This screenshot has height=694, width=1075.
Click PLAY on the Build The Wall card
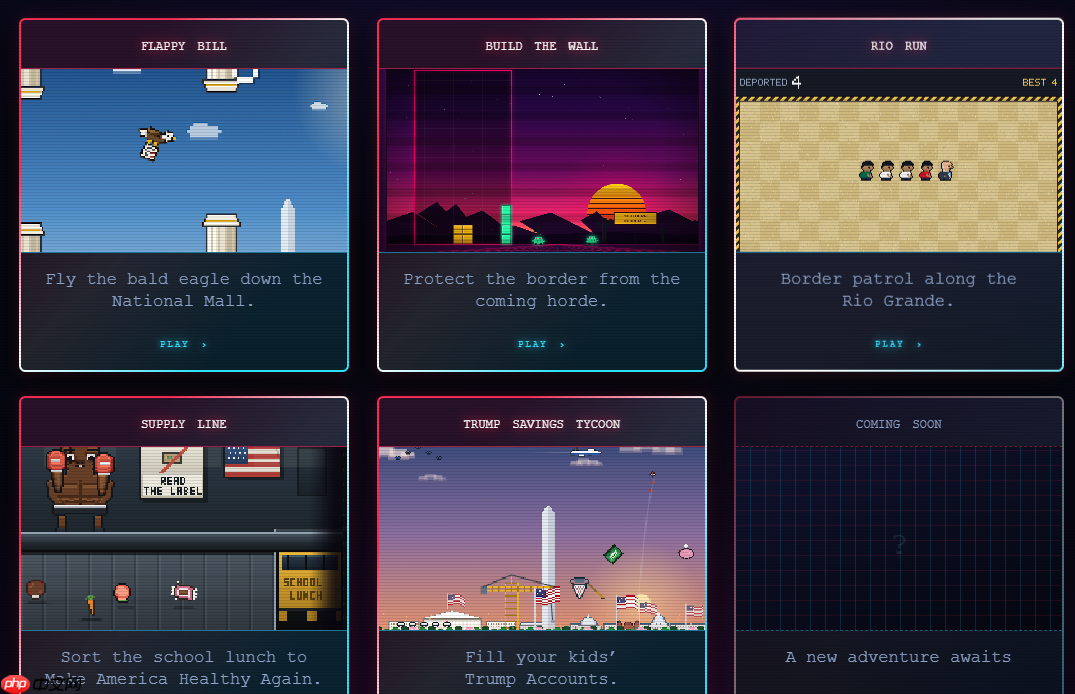[x=541, y=344]
